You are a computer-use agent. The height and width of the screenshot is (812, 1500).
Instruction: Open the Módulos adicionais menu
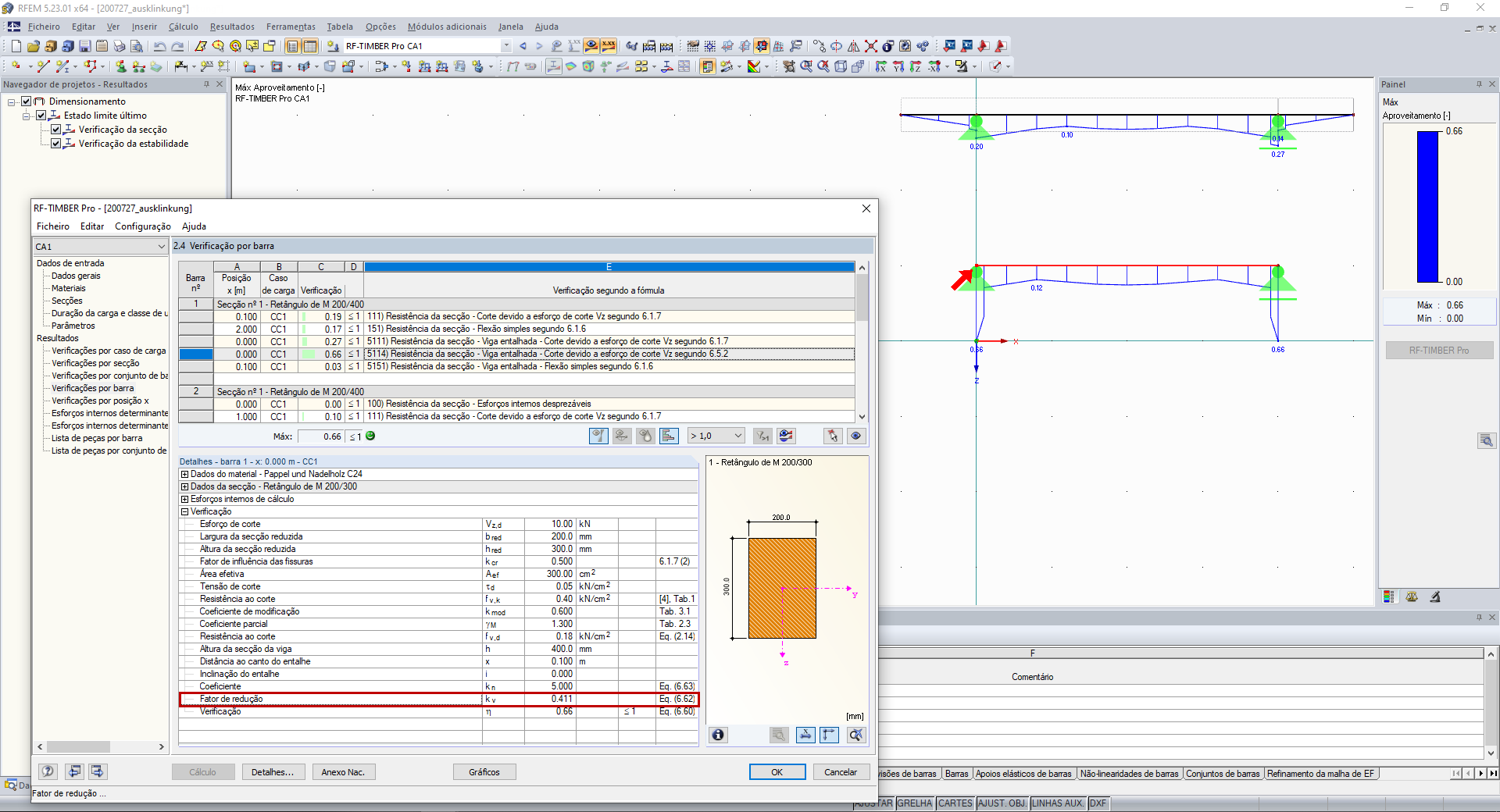(446, 27)
